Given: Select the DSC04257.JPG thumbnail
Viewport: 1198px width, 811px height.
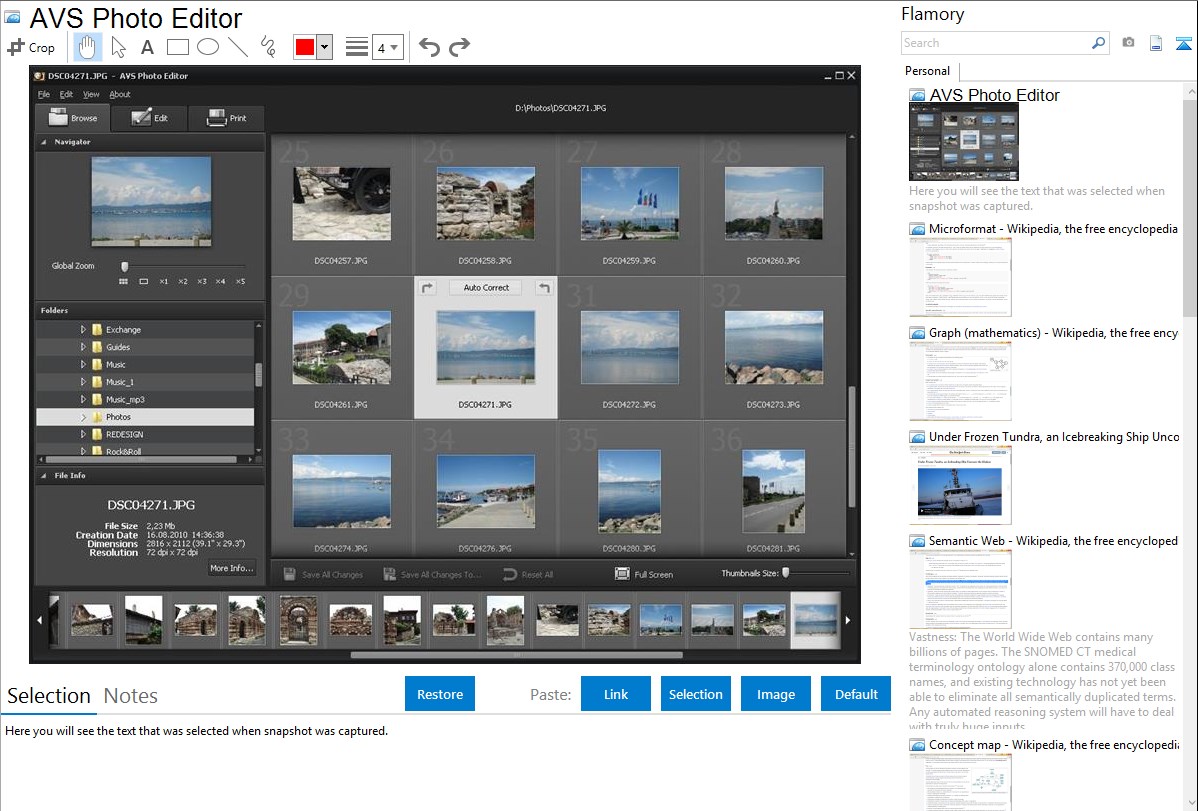Looking at the screenshot, I should click(x=342, y=204).
